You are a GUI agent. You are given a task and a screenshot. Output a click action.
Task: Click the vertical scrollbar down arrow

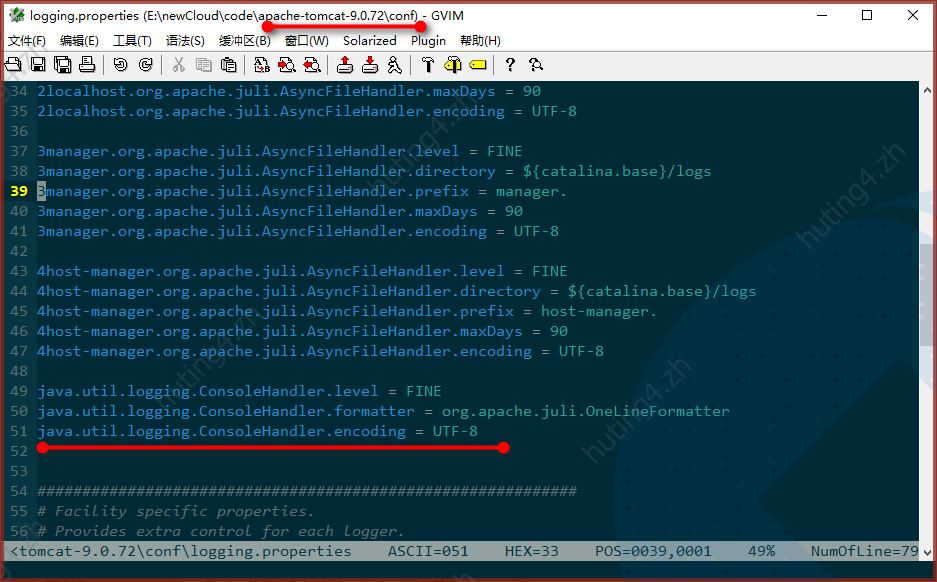point(927,552)
